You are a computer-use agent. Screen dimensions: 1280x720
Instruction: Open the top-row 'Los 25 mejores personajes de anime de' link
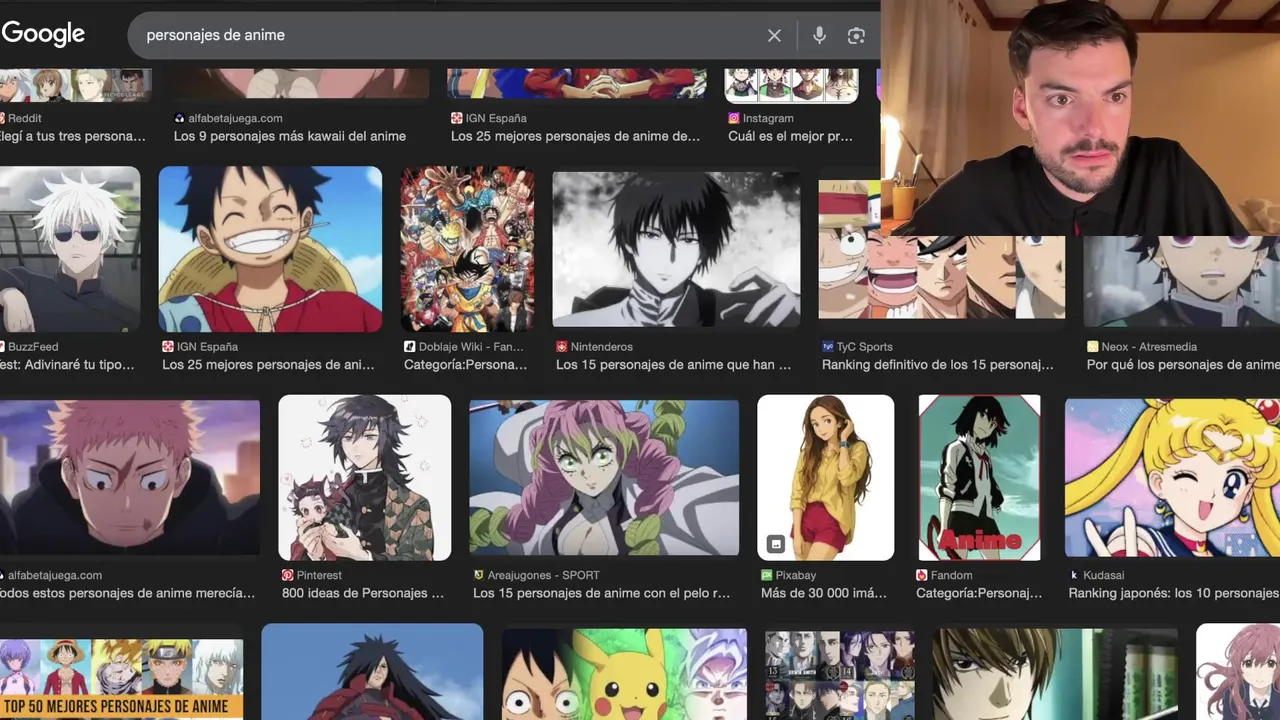575,136
